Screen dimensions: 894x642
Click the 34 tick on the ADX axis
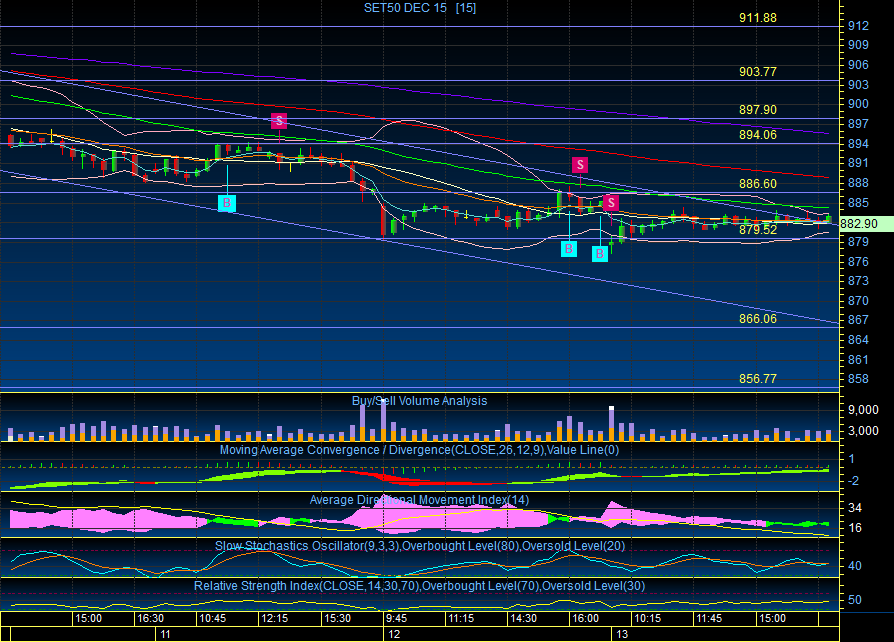click(855, 507)
